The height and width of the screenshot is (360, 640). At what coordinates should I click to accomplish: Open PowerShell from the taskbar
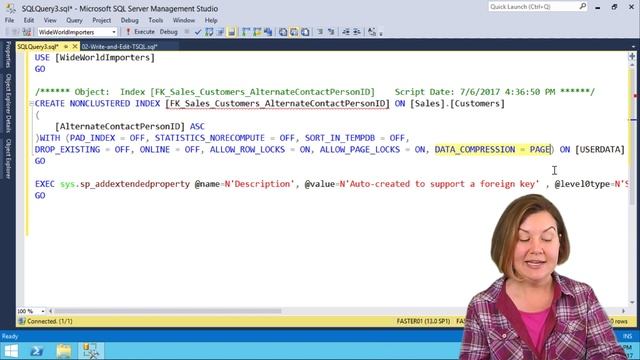coord(37,351)
